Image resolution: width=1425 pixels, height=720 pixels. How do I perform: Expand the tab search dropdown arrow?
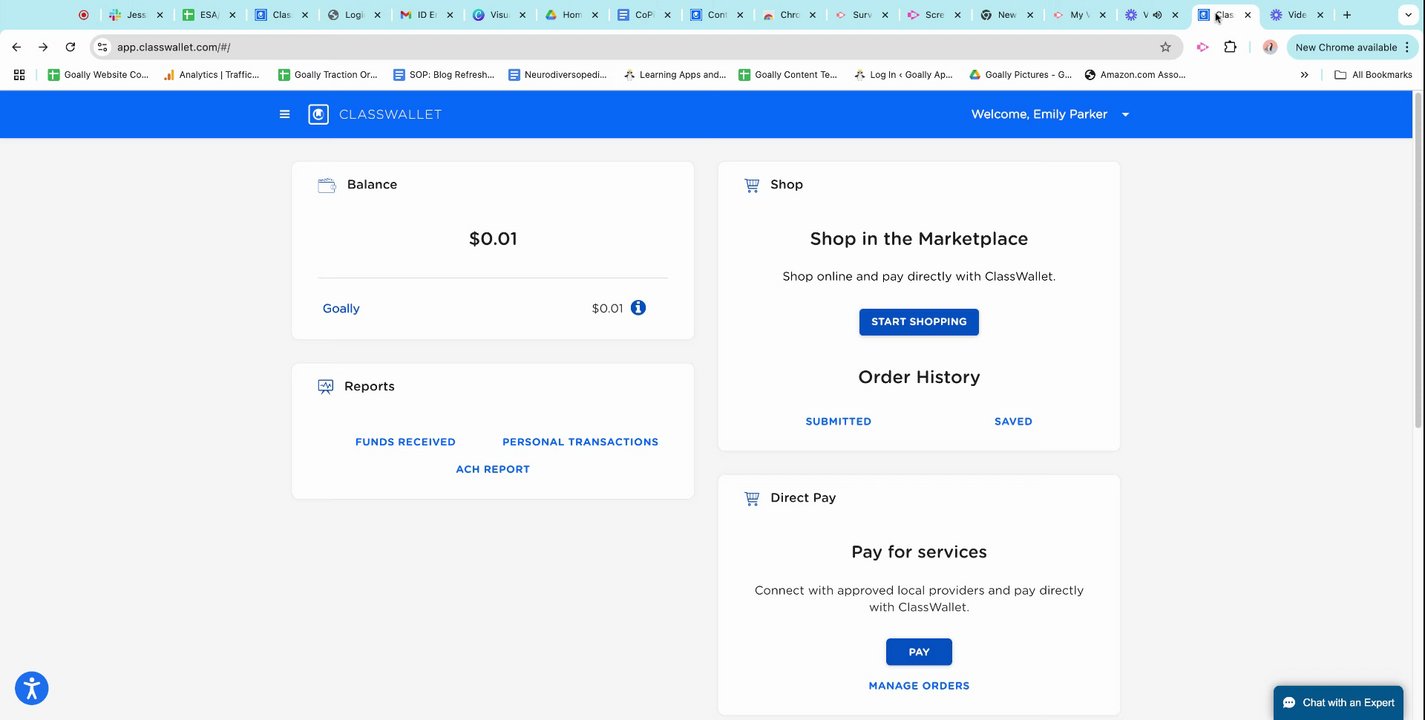tap(1407, 15)
